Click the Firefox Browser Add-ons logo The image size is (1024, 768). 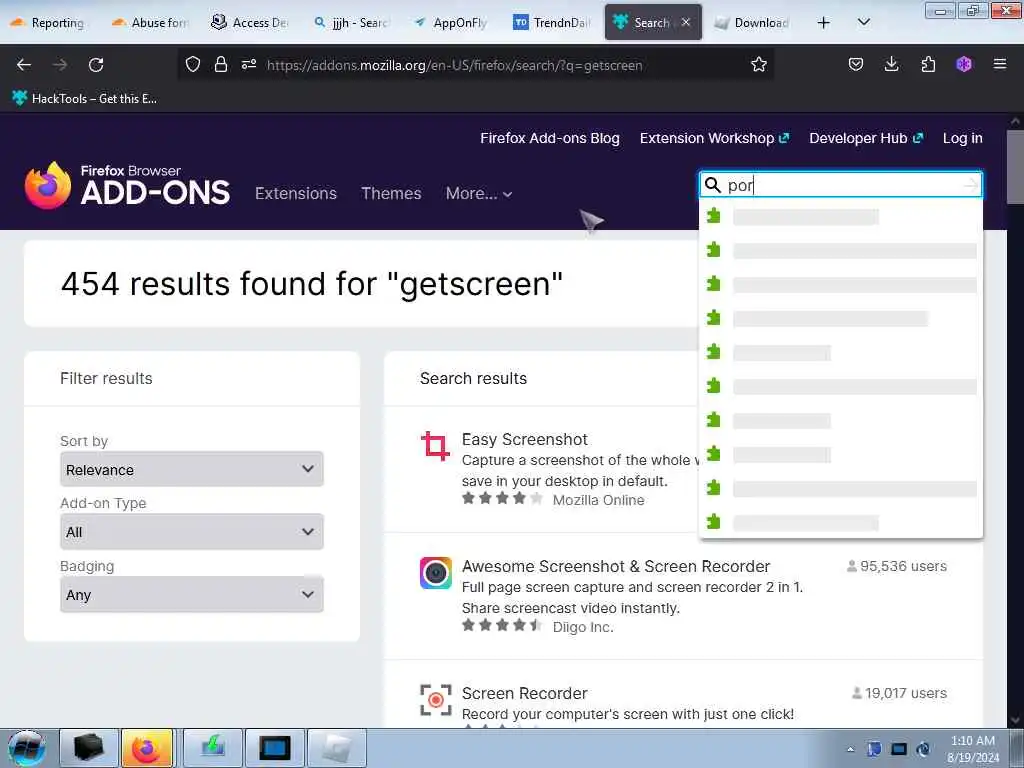(127, 185)
